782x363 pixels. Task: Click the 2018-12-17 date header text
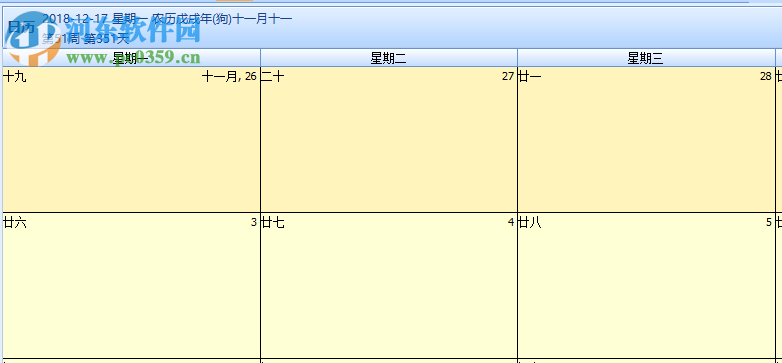[167, 19]
